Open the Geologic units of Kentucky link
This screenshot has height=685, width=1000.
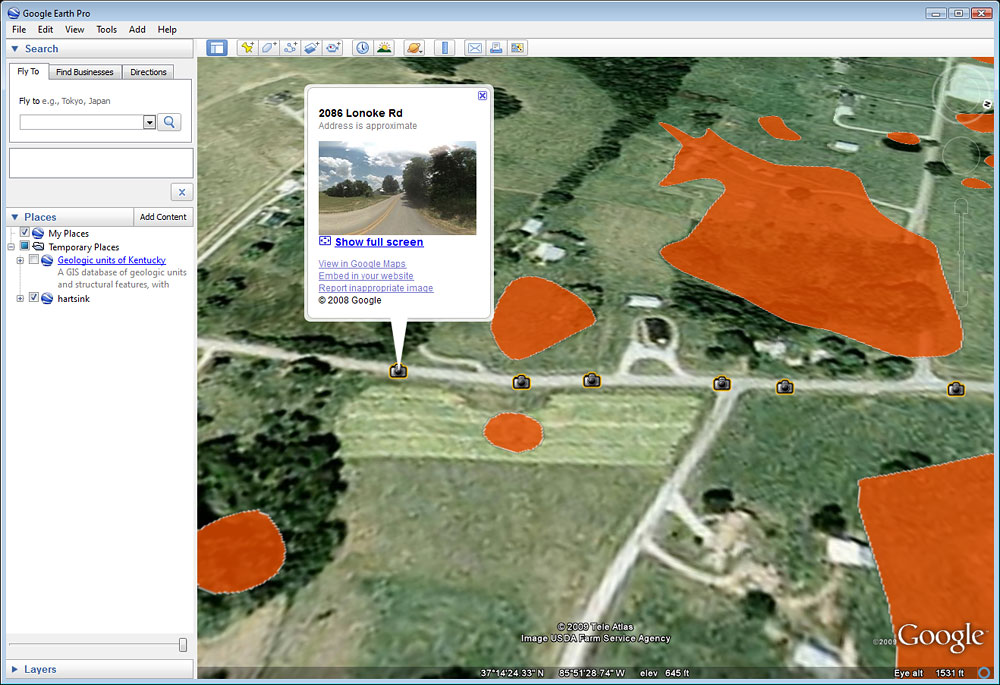(112, 260)
